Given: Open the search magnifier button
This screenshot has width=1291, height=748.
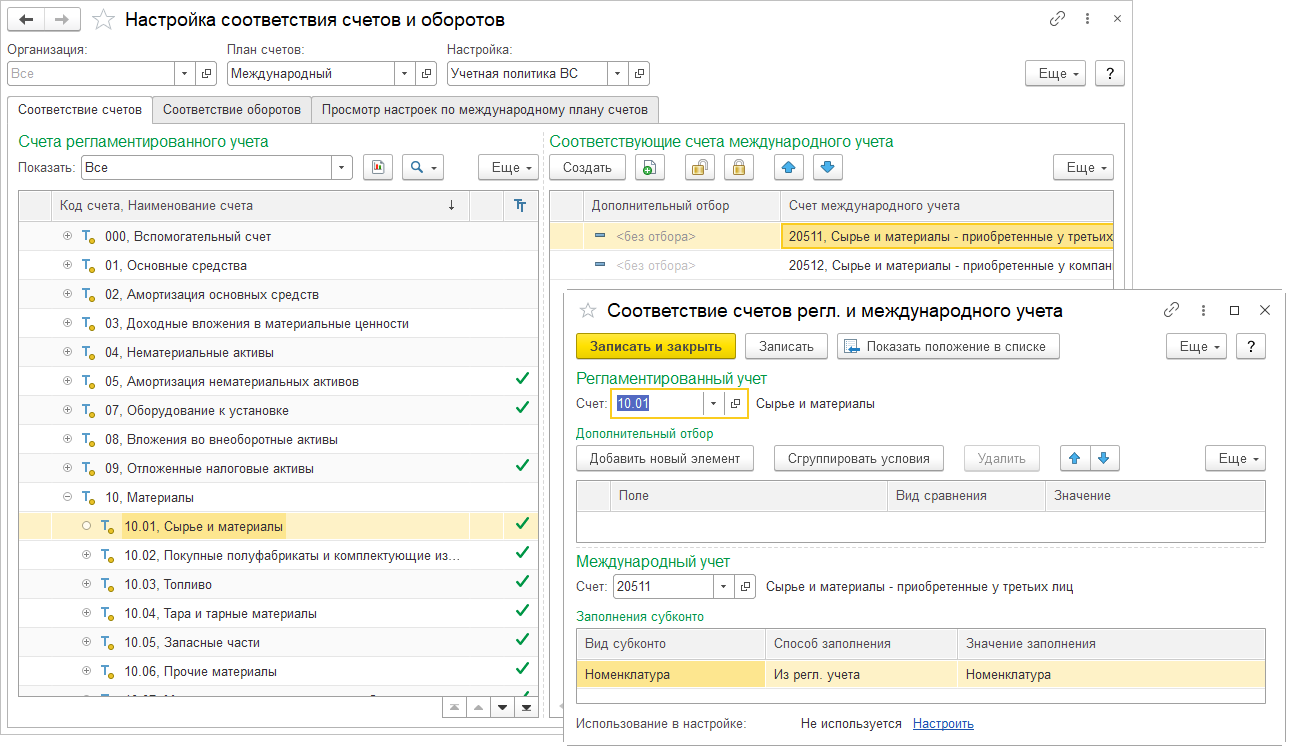Looking at the screenshot, I should coord(422,168).
